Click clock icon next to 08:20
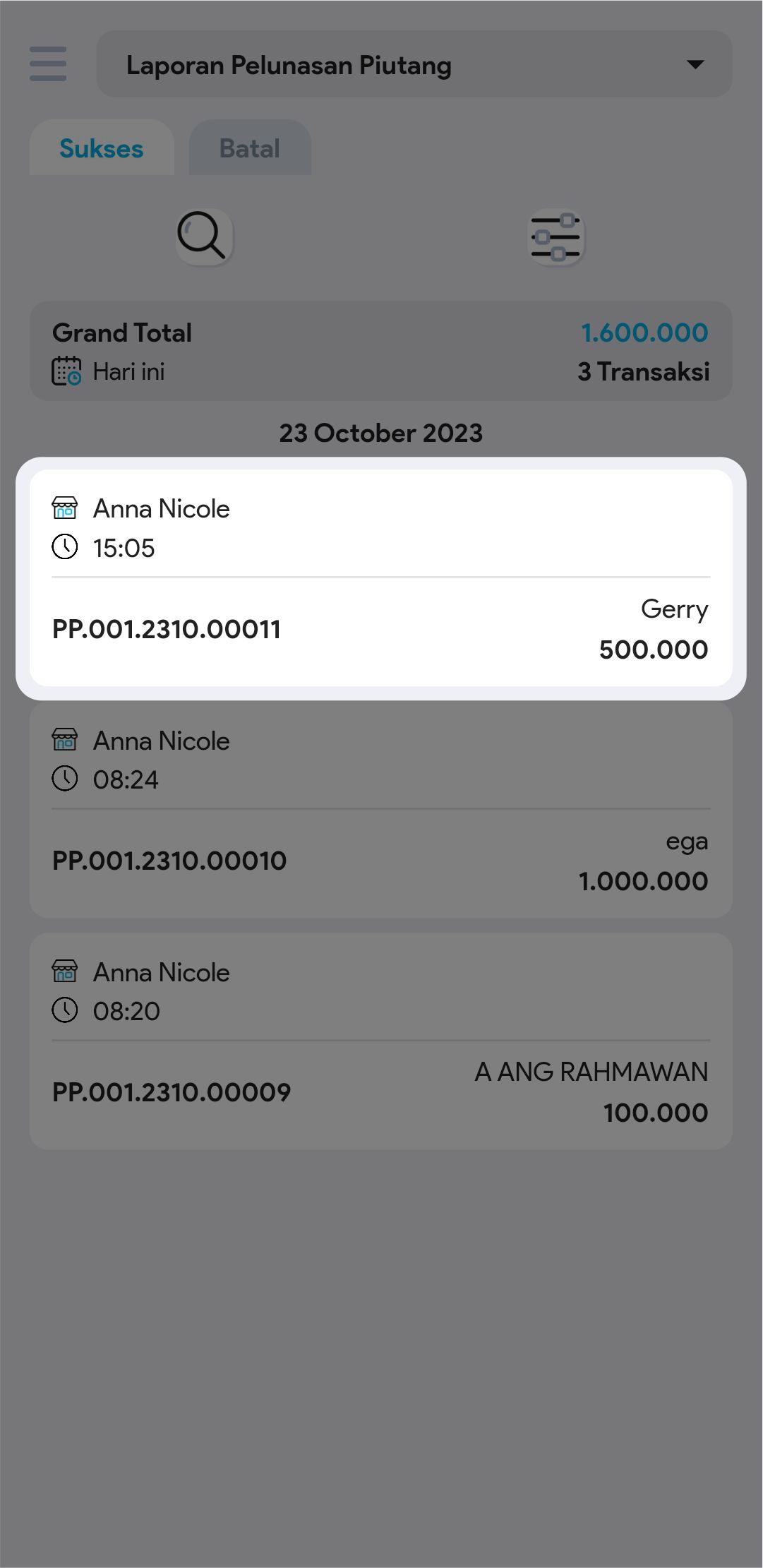Screen dimensions: 763x1568 (65, 1010)
